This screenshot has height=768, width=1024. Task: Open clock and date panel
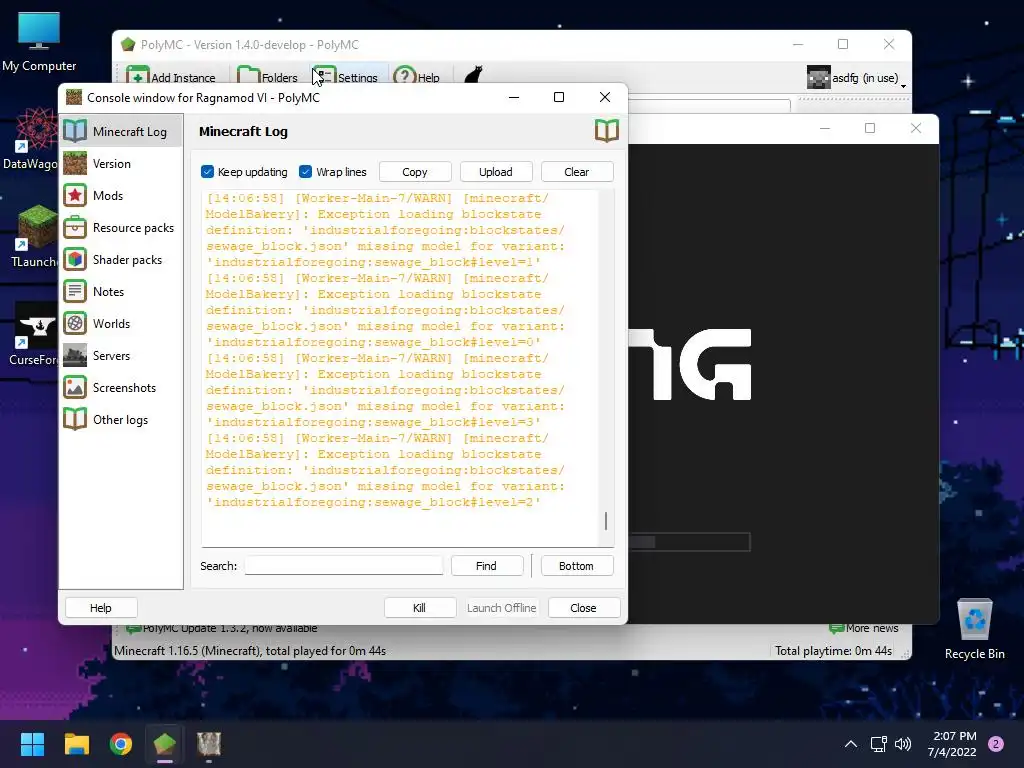pos(952,744)
